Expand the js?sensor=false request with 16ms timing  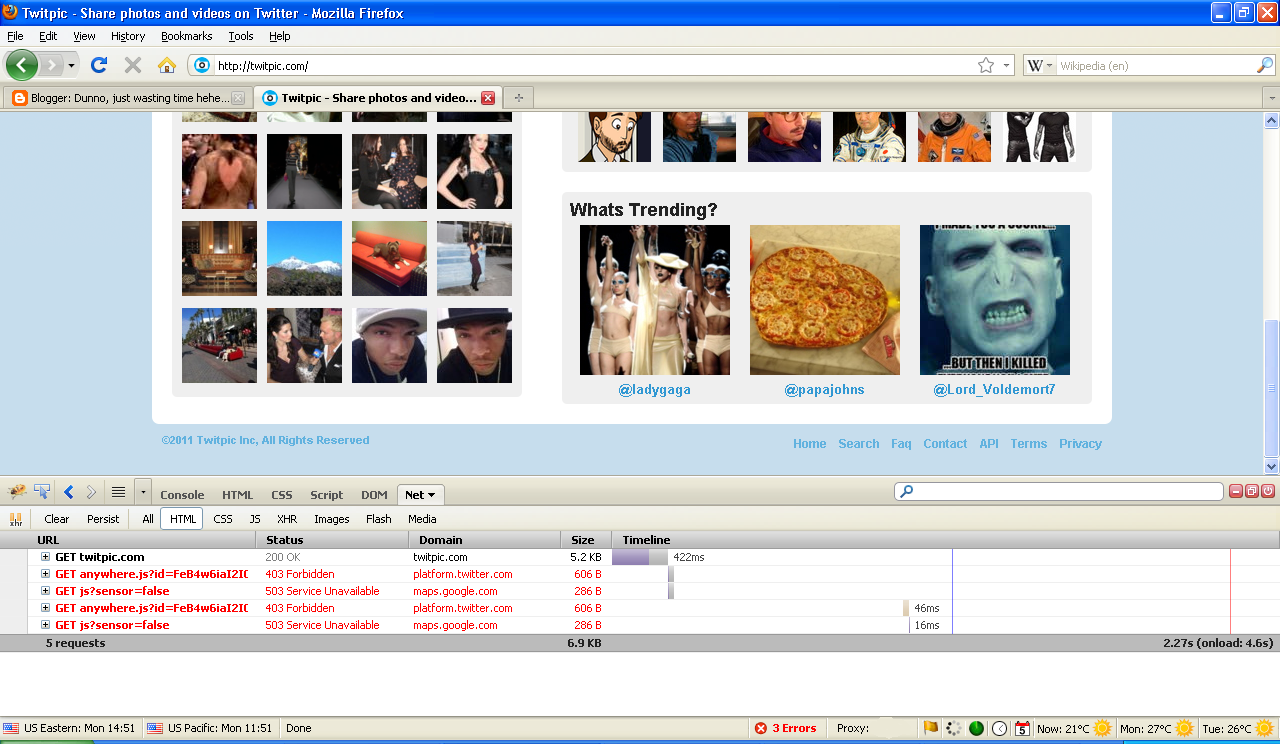pos(45,625)
